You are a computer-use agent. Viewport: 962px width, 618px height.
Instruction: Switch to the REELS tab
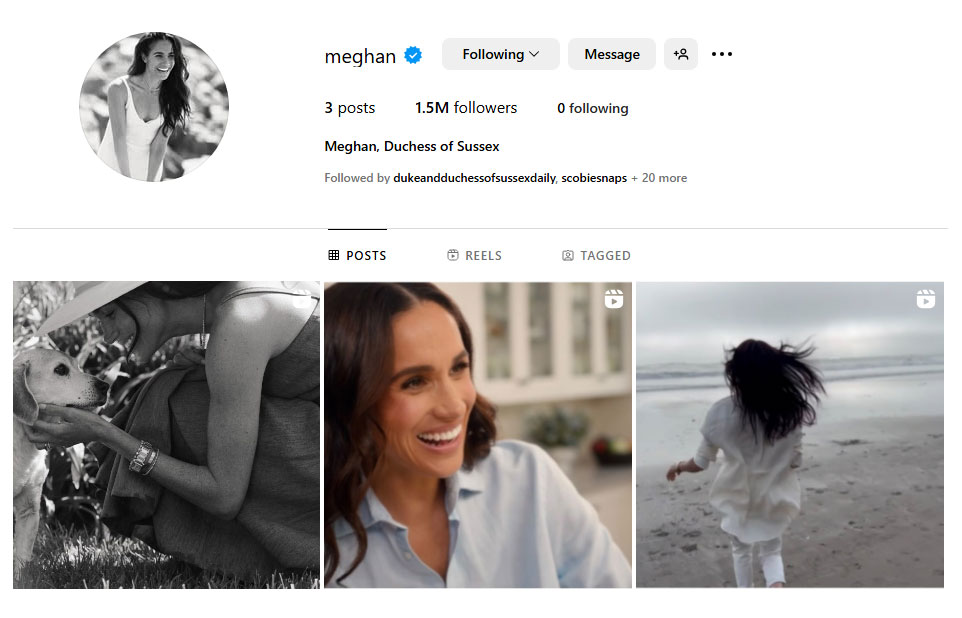pos(474,255)
